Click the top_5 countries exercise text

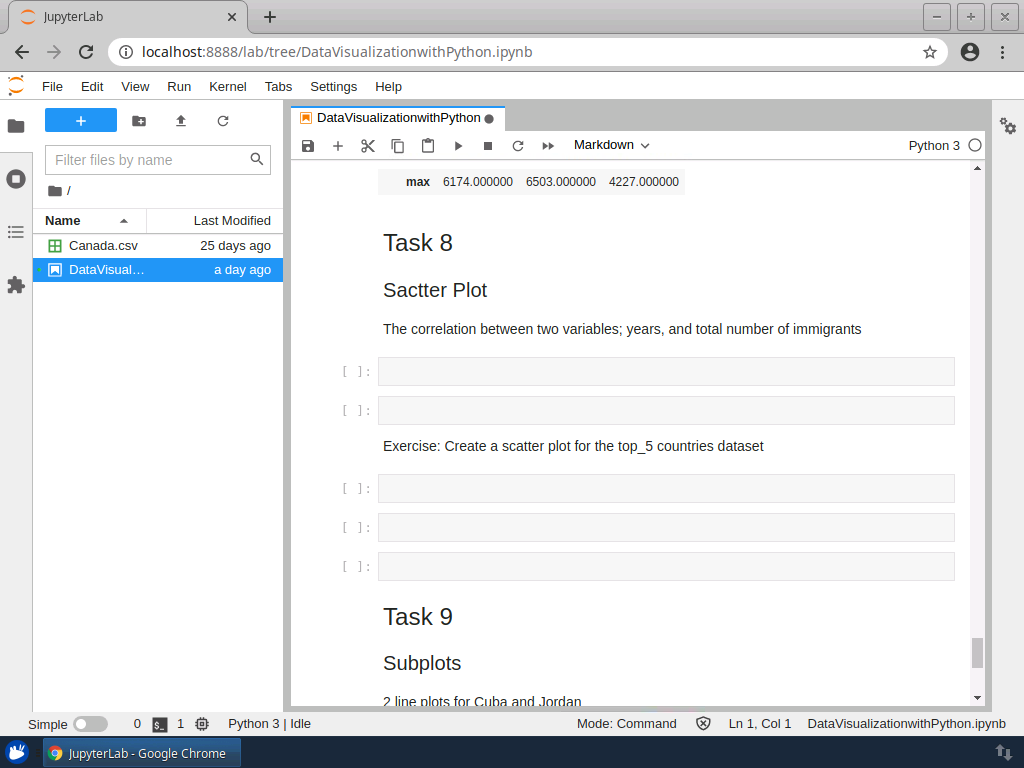coord(573,446)
